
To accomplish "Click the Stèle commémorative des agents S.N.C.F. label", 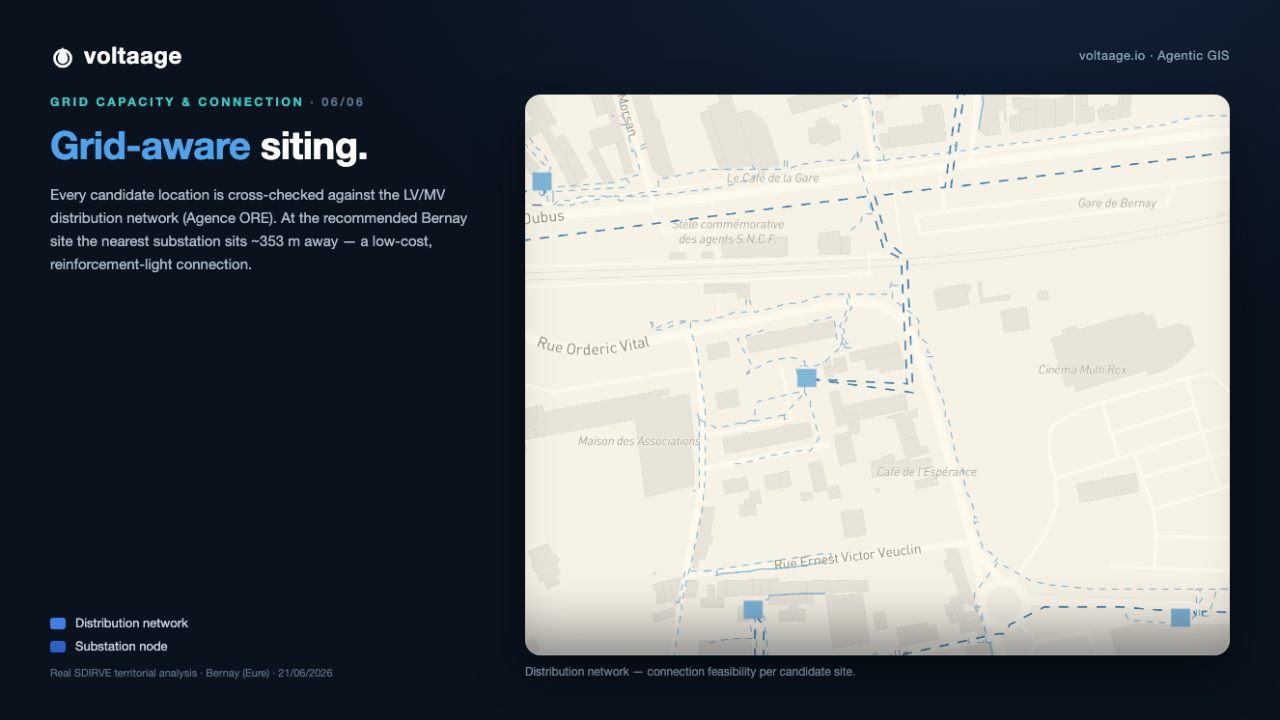I will (x=728, y=232).
